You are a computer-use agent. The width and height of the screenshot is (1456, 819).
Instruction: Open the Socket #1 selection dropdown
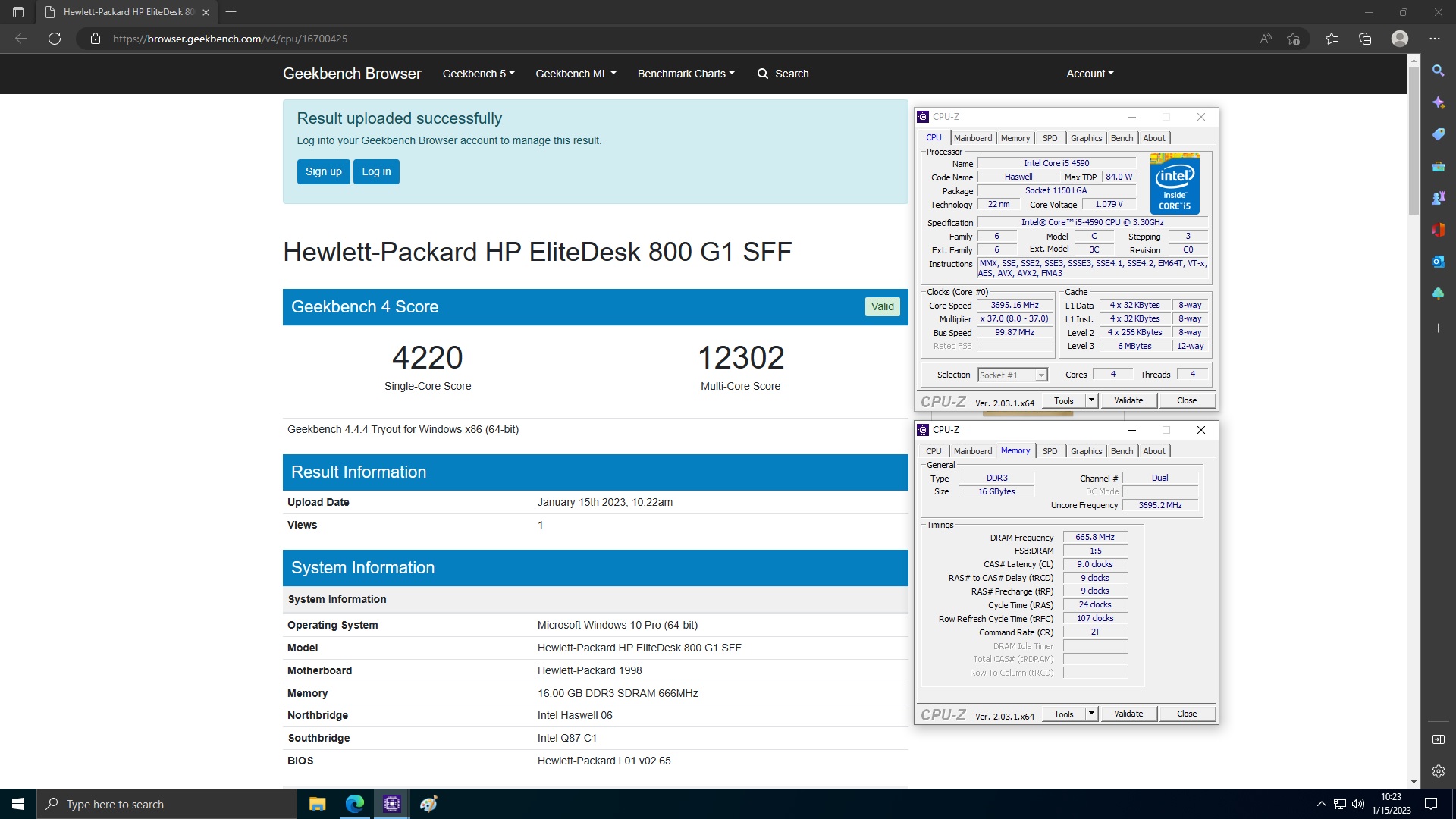click(1012, 375)
